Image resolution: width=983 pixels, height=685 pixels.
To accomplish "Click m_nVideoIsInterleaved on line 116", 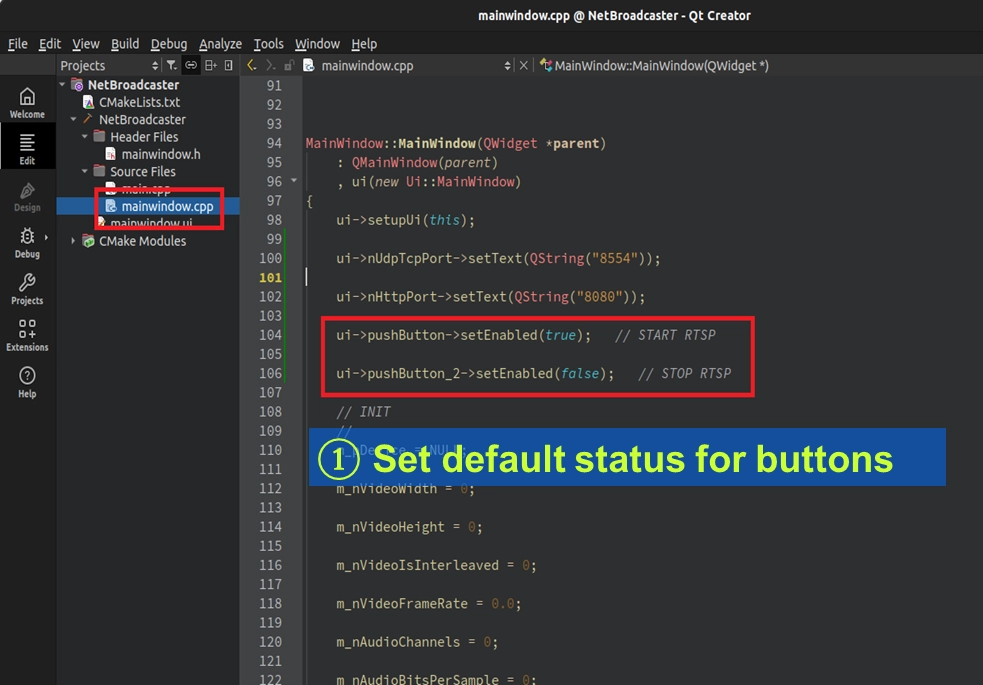I will (418, 565).
